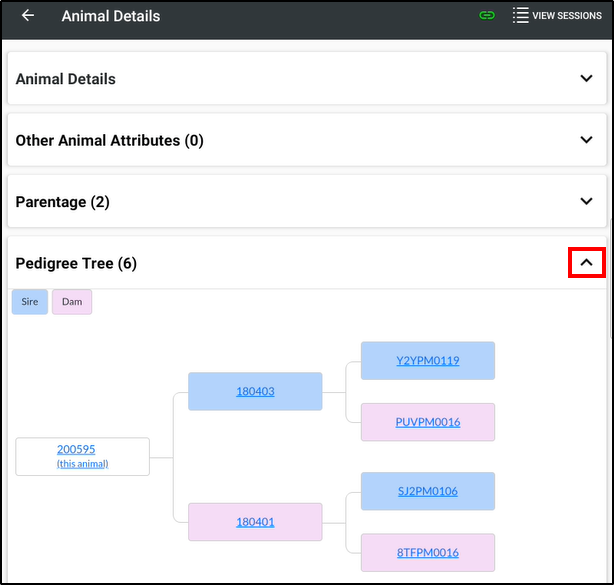The width and height of the screenshot is (614, 585).
Task: Click the blue Sire legend swatch
Action: [30, 302]
